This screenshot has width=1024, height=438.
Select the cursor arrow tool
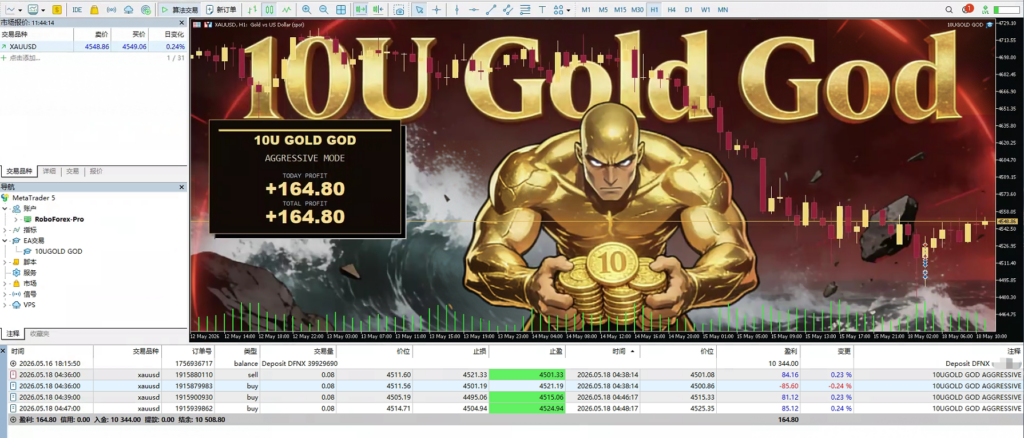pos(419,10)
